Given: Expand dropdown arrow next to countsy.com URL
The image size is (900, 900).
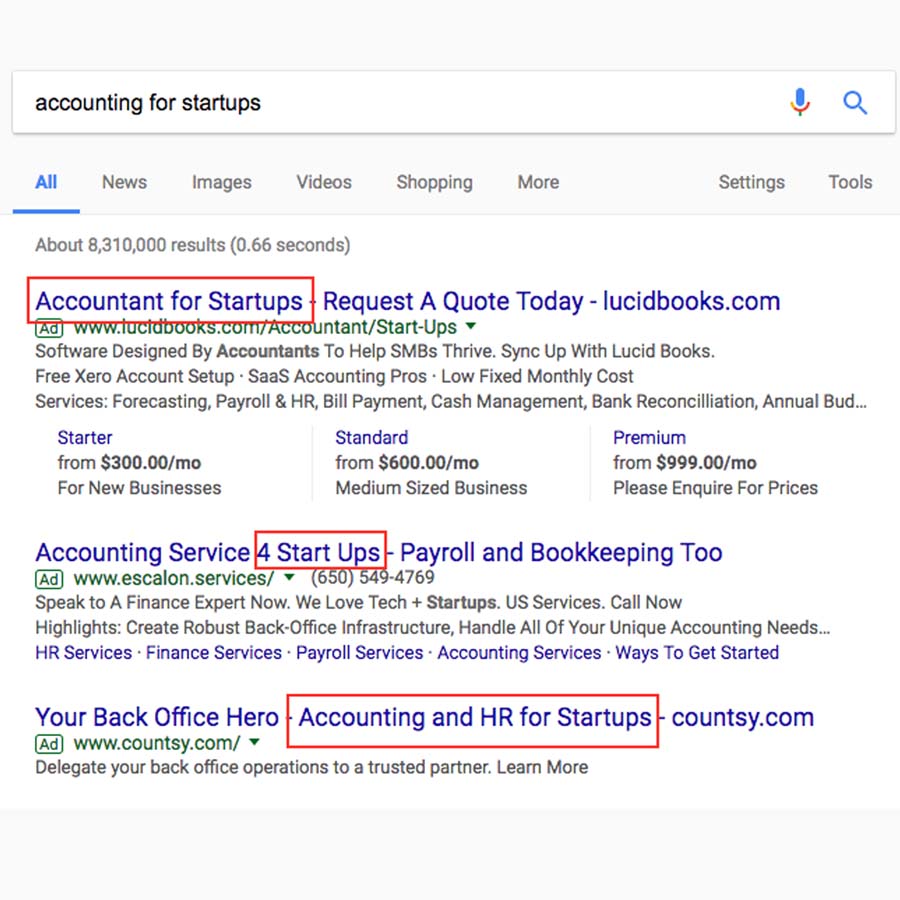Looking at the screenshot, I should pyautogui.click(x=255, y=742).
